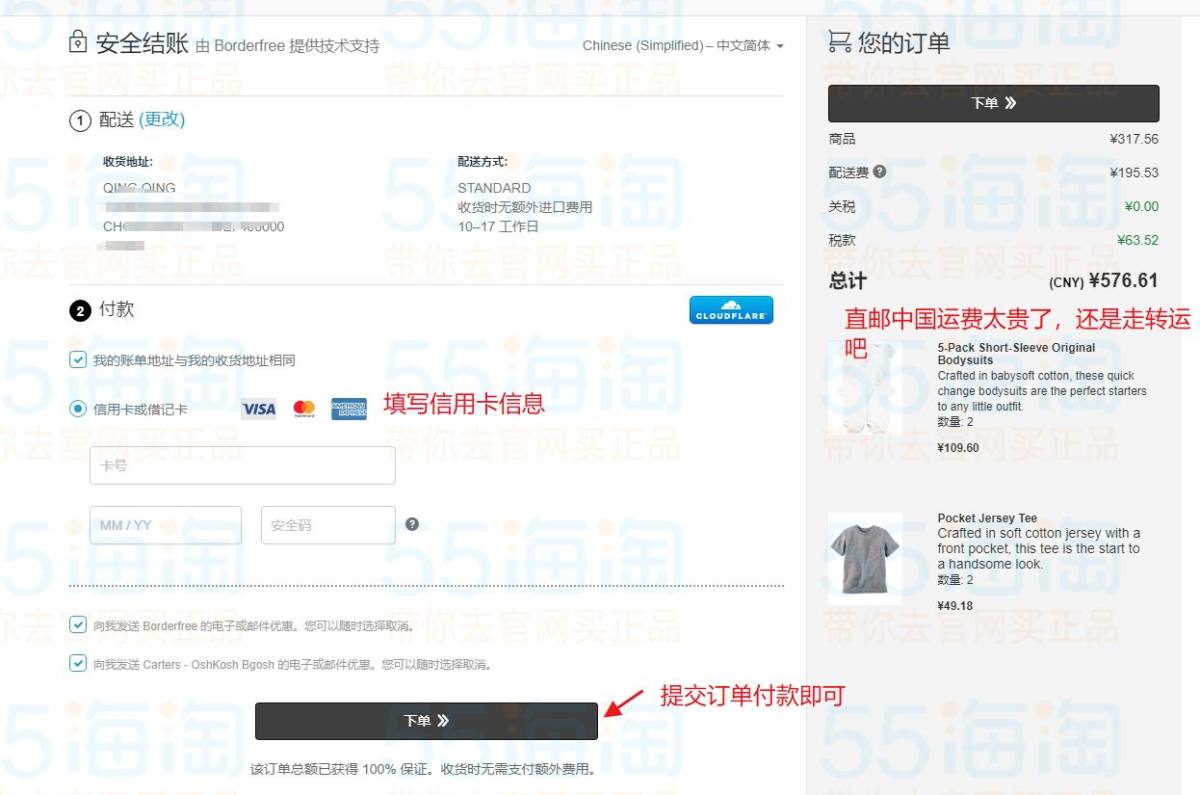Click the Mastercard logo

304,409
